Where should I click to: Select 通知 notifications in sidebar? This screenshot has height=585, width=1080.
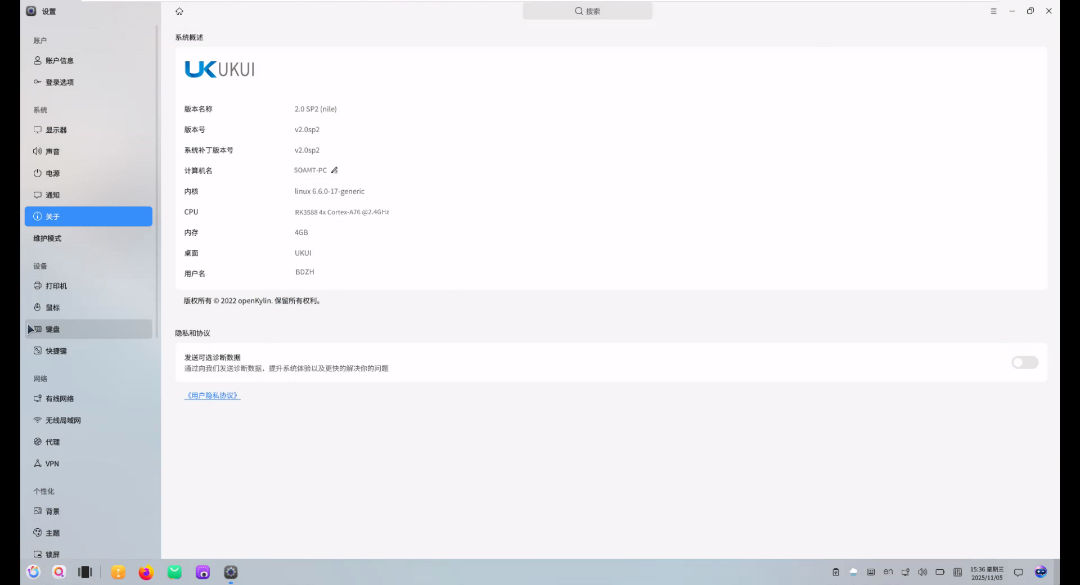pos(52,195)
